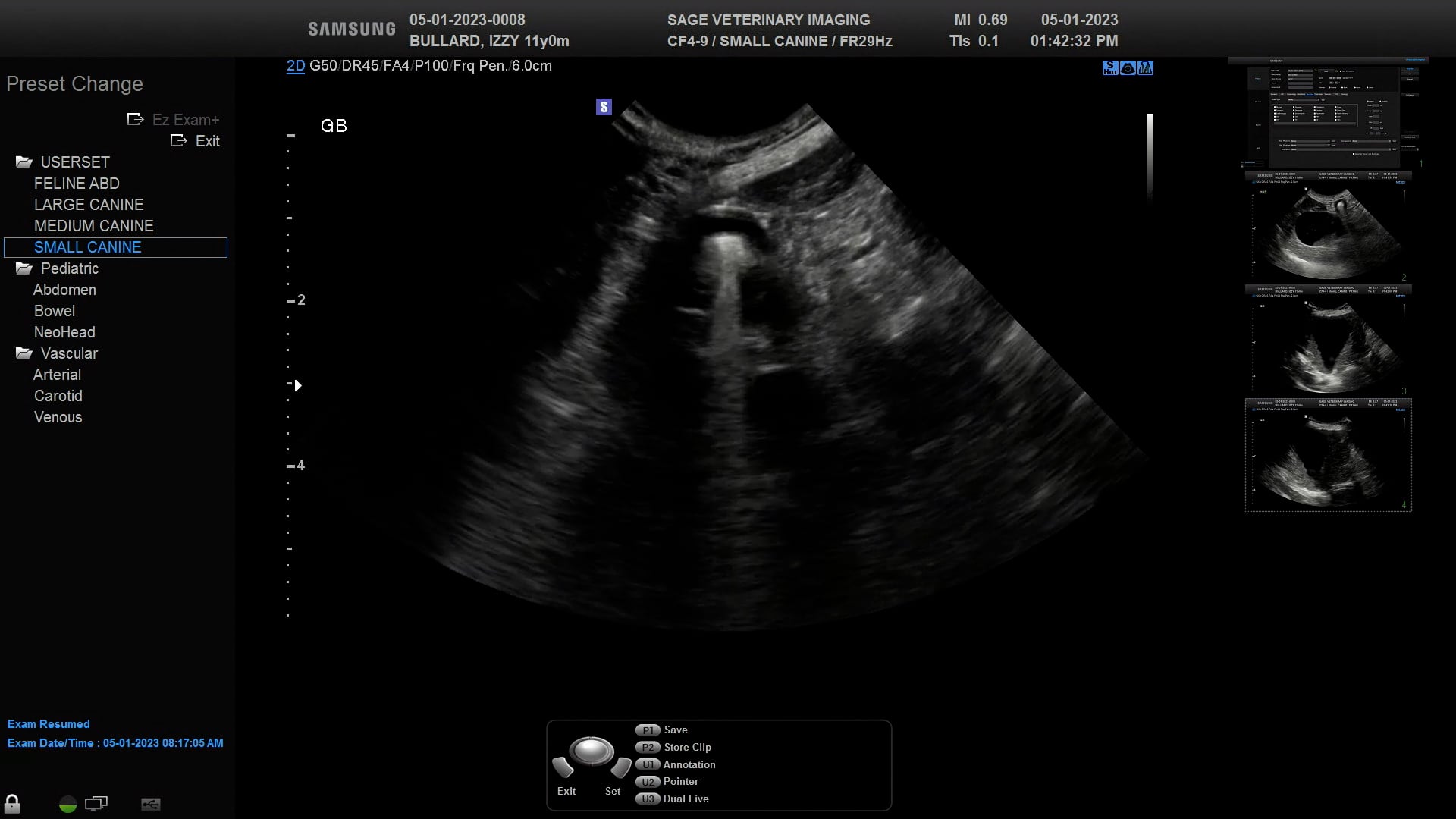
Task: Click the U2 key badge beside Pointer
Action: point(648,782)
